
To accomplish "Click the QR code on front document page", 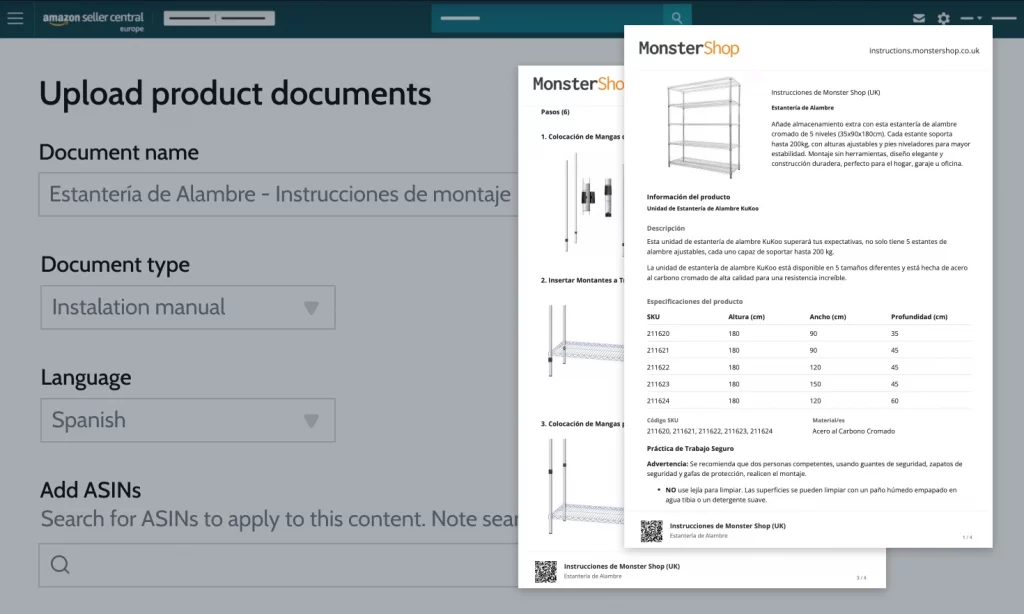I will 652,530.
